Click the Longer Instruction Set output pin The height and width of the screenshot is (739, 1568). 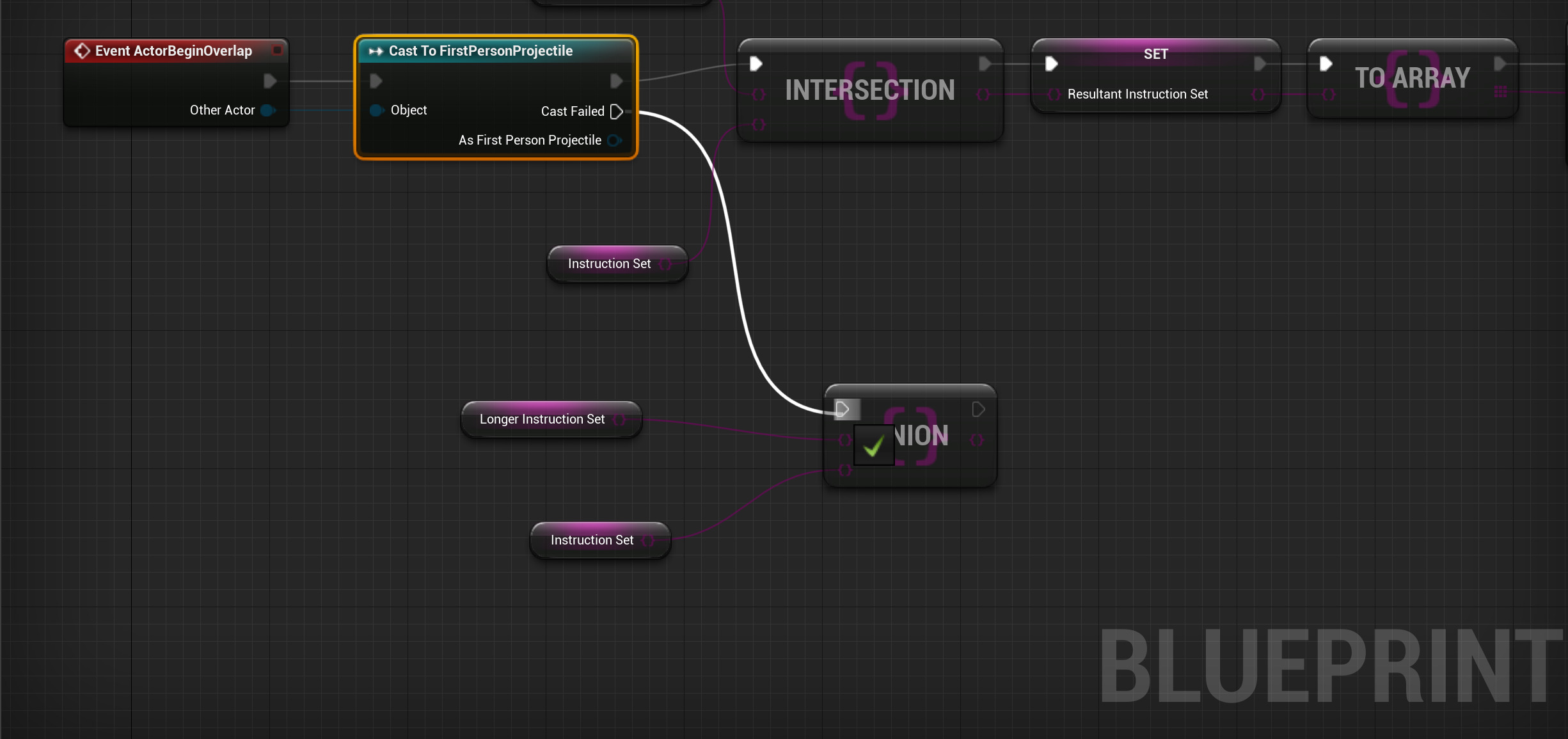coord(619,419)
